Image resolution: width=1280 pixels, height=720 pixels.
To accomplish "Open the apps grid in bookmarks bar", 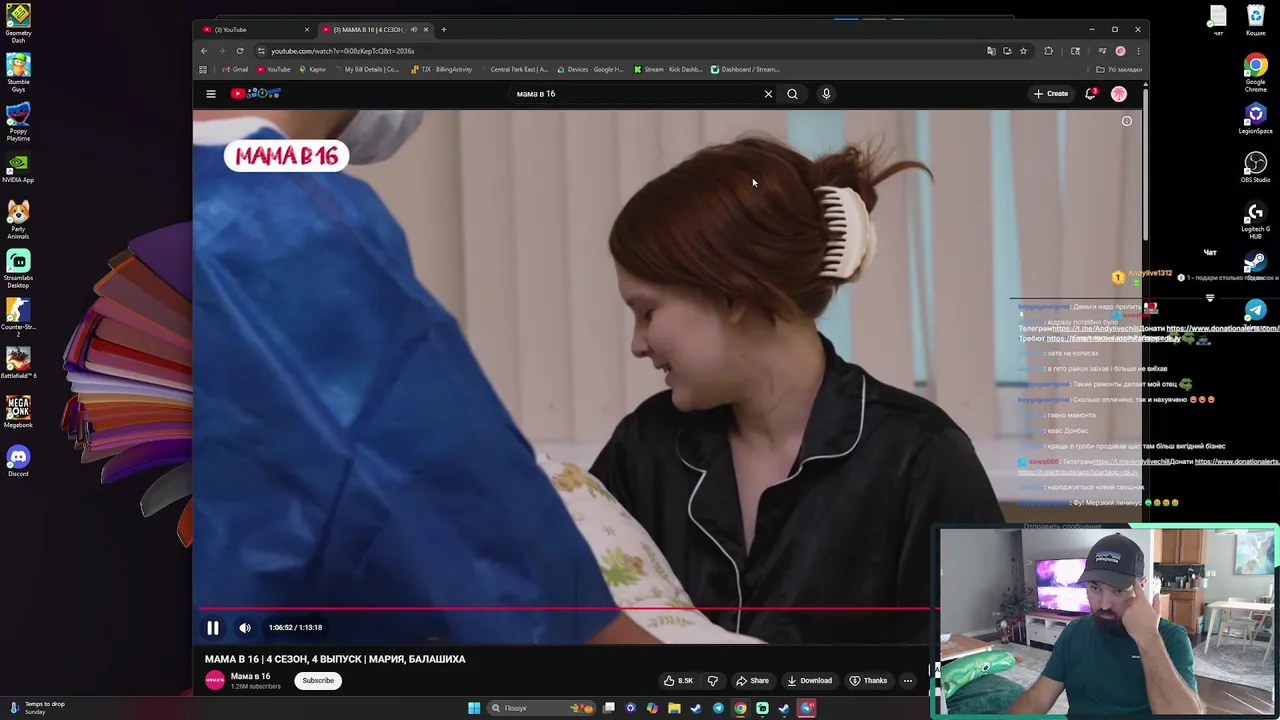I will [x=203, y=70].
